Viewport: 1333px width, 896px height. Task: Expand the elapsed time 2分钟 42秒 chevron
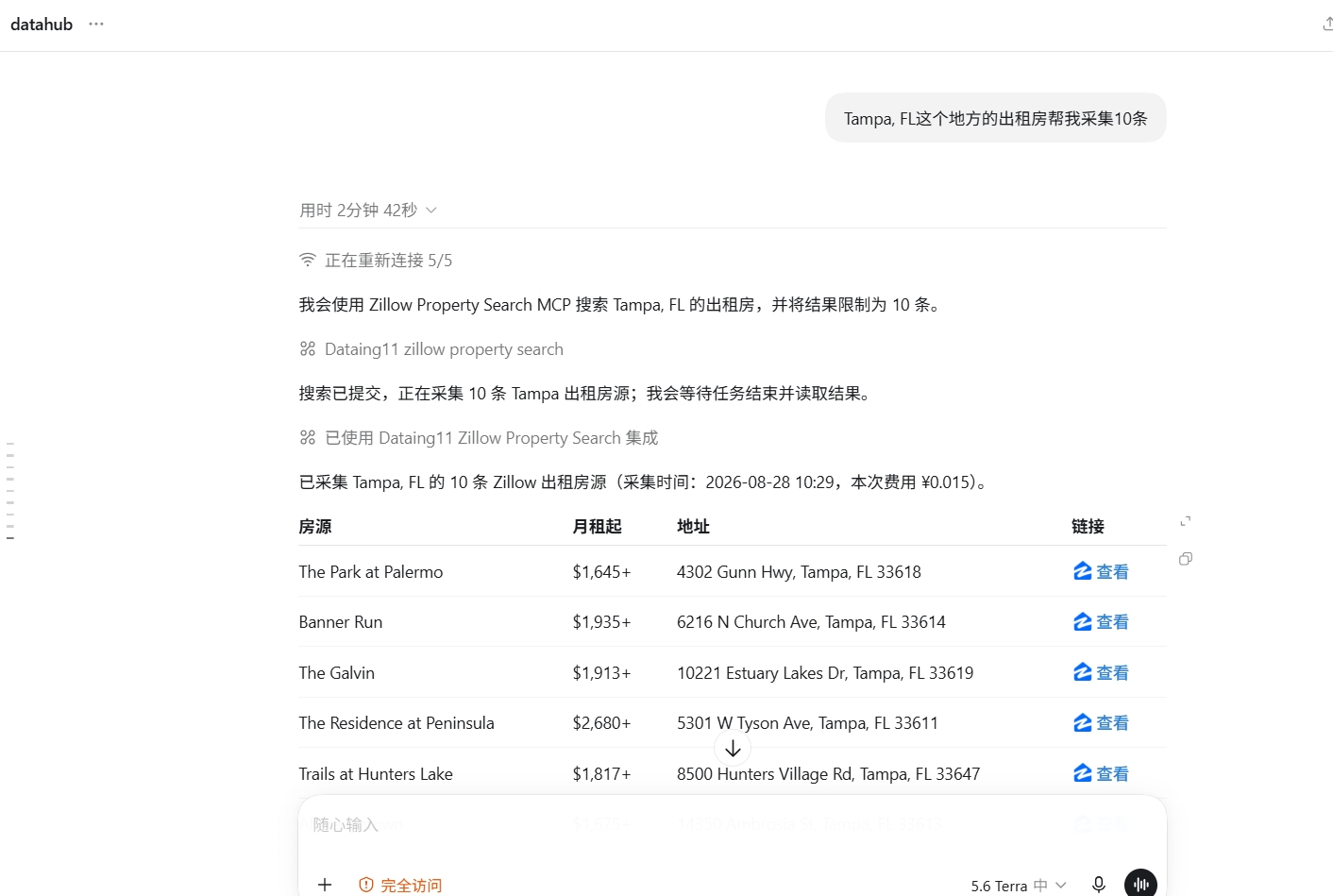431,210
